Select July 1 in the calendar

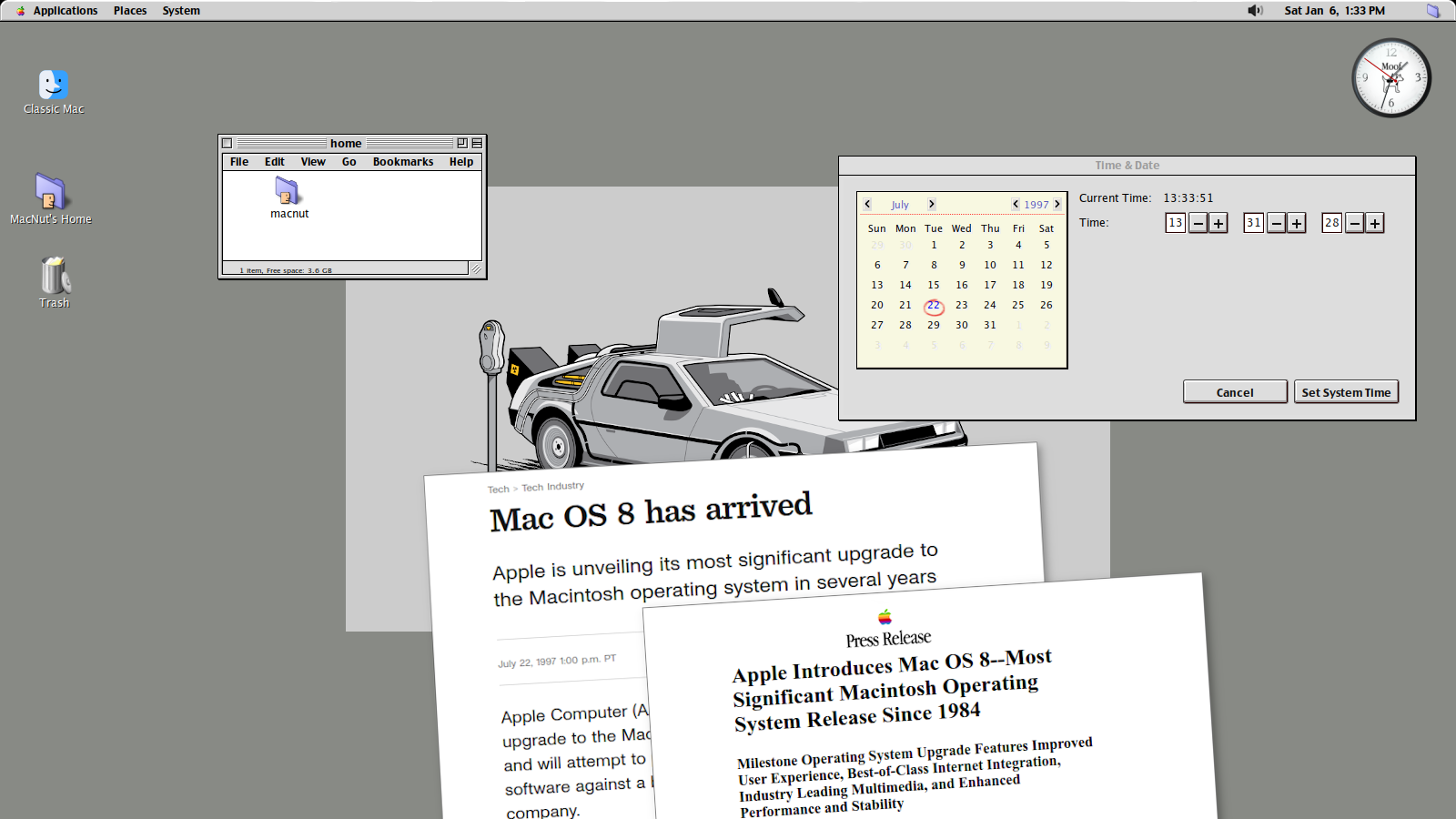point(934,245)
